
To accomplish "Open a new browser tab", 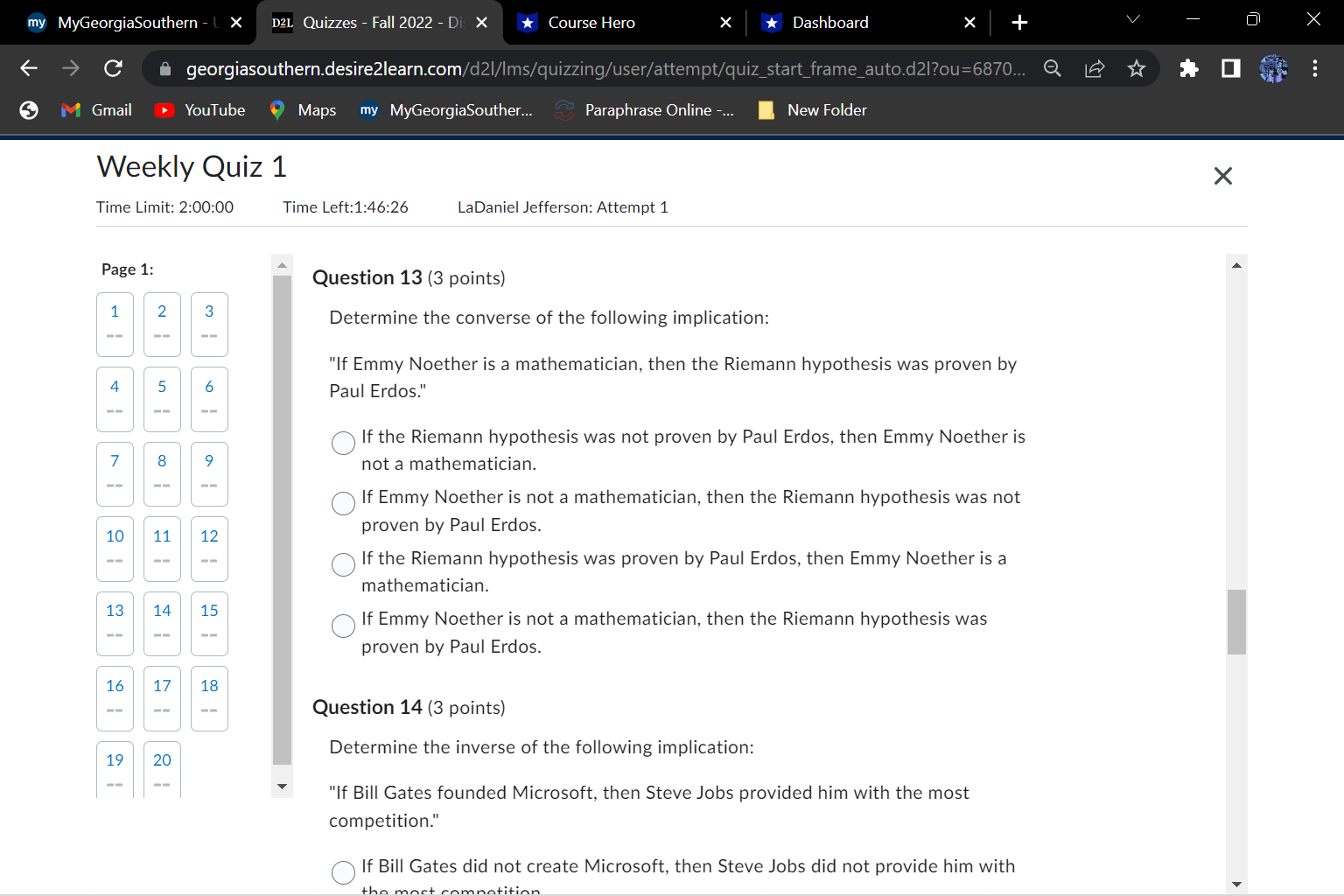I will coord(1019,23).
